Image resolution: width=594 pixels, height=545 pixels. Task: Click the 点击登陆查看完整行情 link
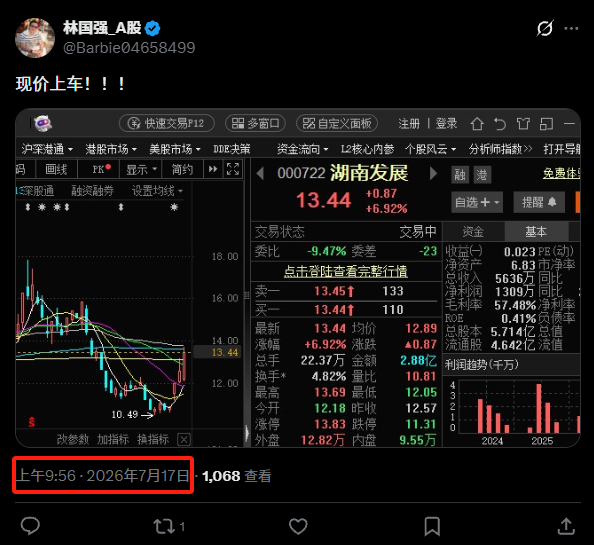click(x=345, y=271)
